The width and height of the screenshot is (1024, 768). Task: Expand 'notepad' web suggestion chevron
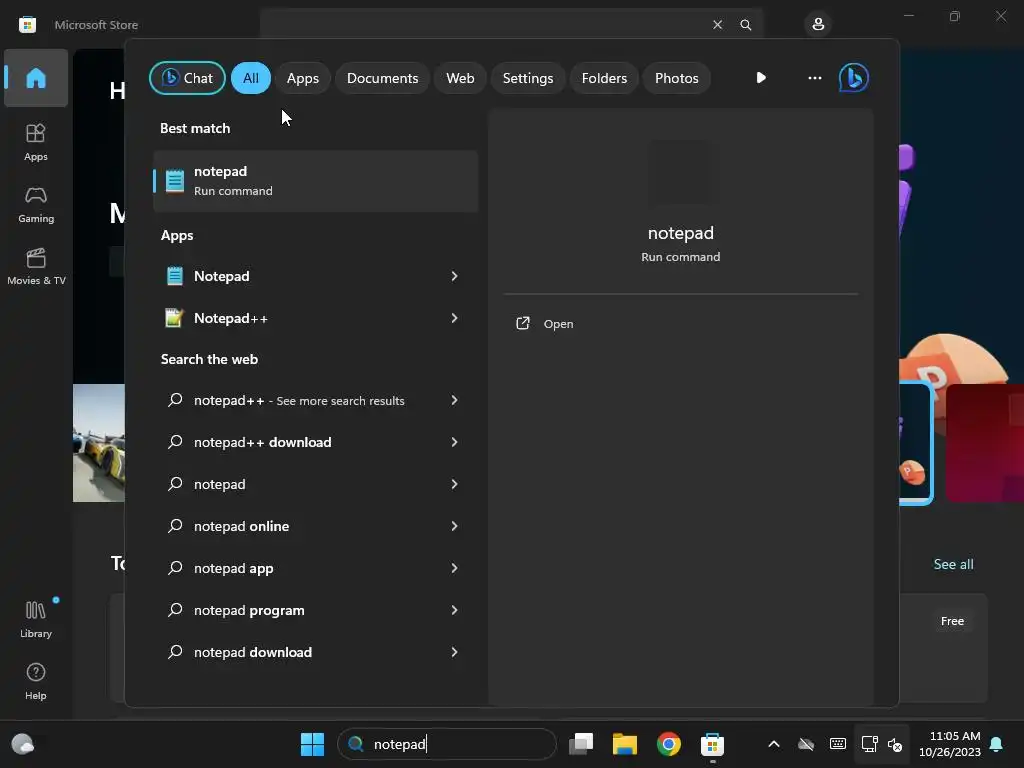[455, 484]
